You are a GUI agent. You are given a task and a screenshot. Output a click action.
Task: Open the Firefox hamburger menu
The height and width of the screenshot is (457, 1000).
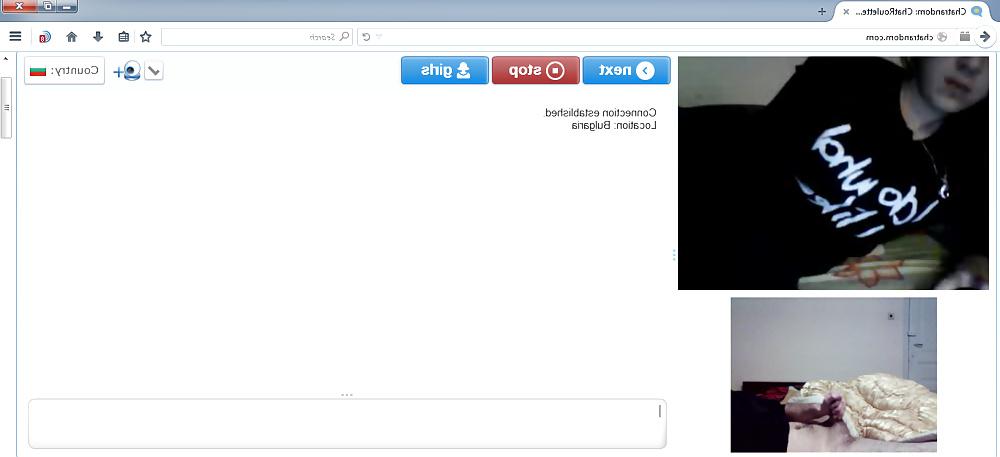click(15, 36)
